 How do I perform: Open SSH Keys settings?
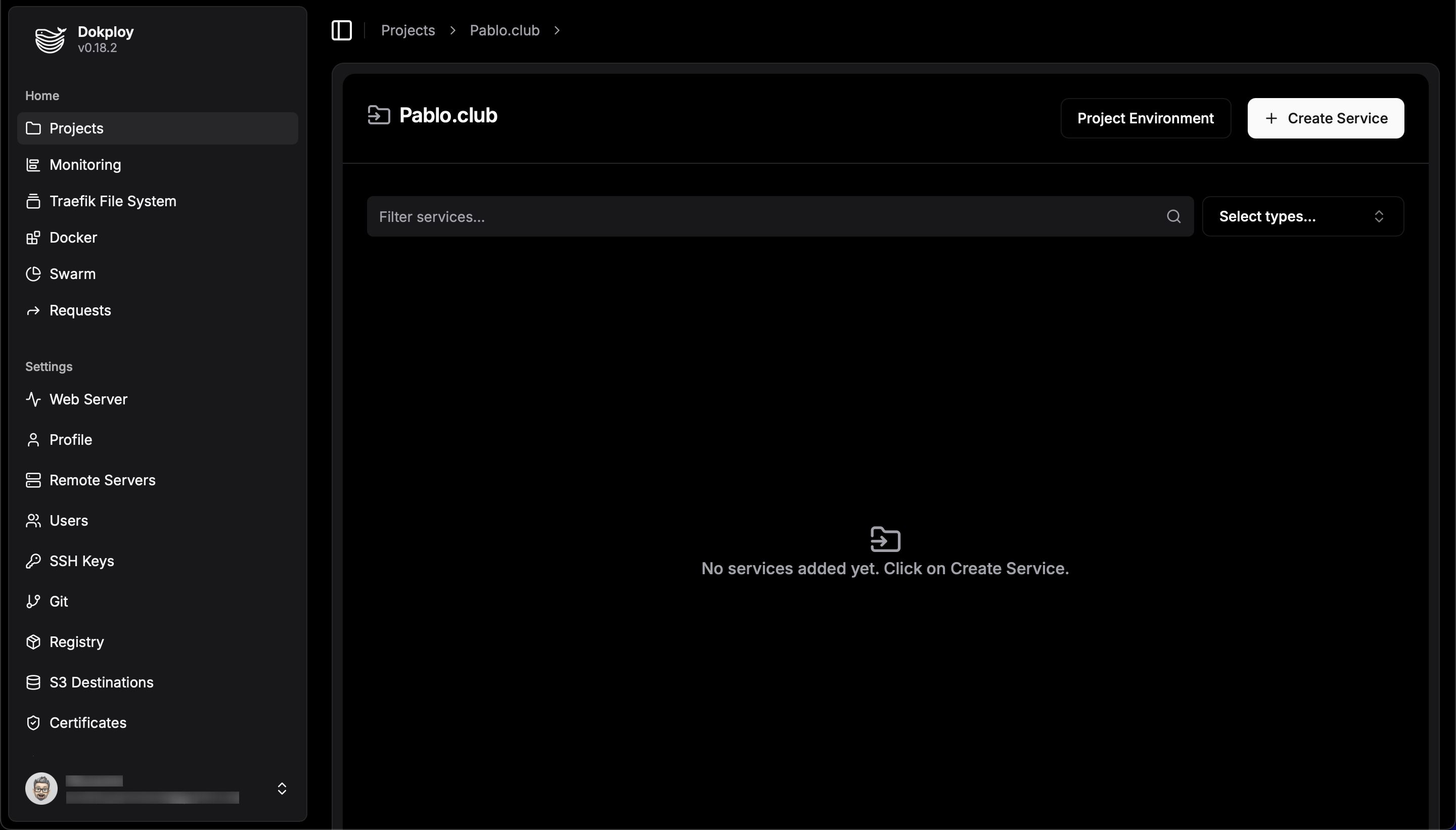click(157, 561)
